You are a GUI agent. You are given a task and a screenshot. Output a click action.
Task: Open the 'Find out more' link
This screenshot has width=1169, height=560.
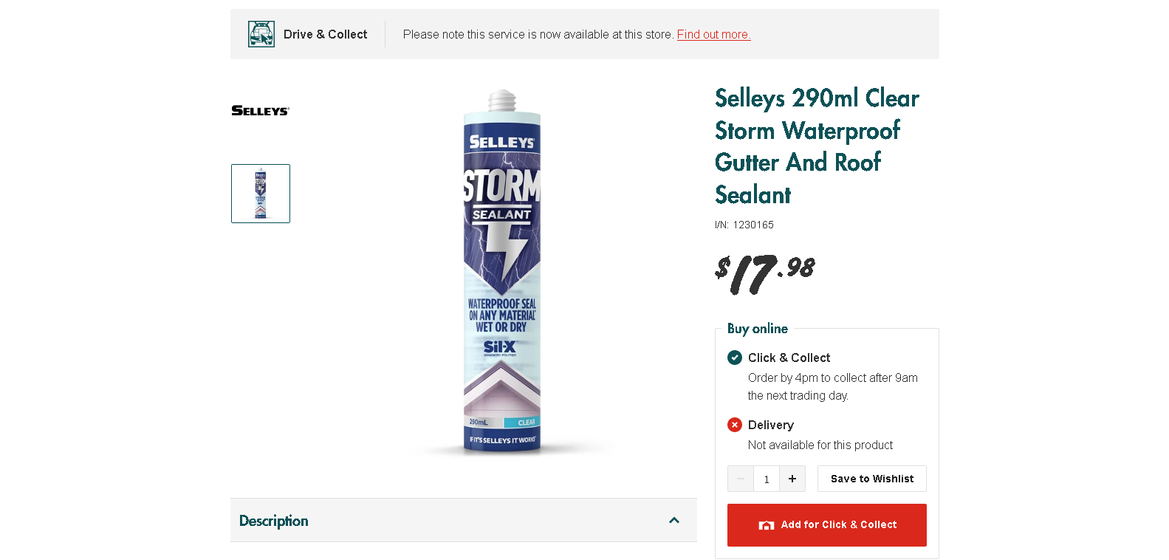713,35
